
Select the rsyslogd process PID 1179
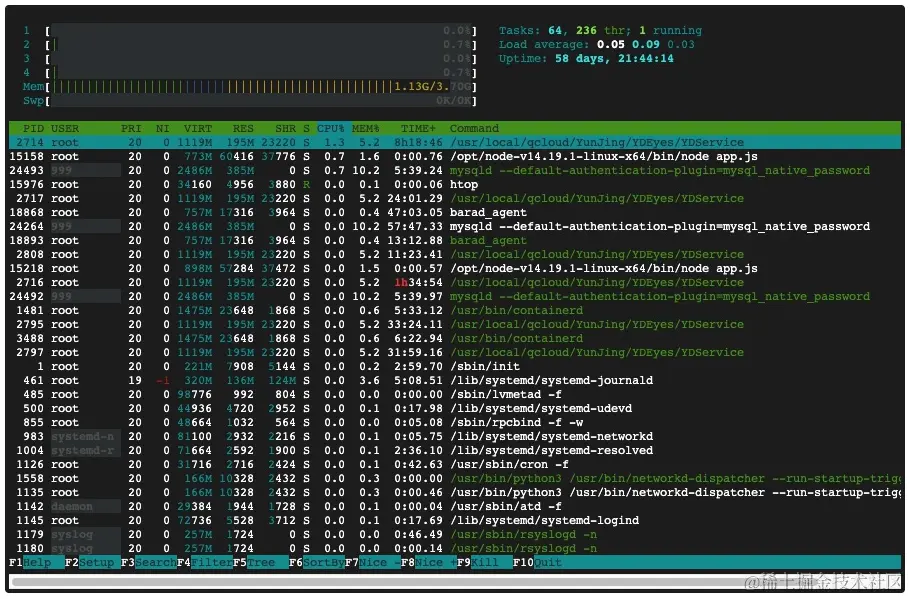point(455,534)
